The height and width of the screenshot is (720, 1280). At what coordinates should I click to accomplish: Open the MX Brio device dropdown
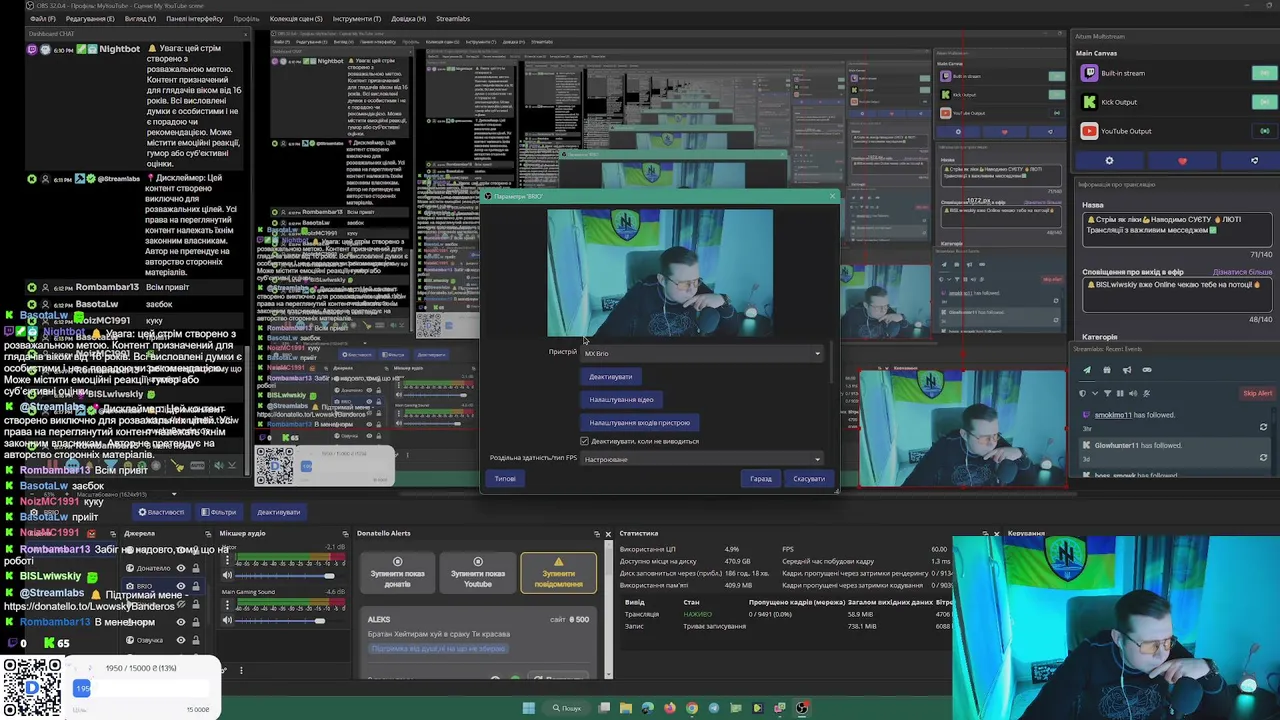(702, 353)
